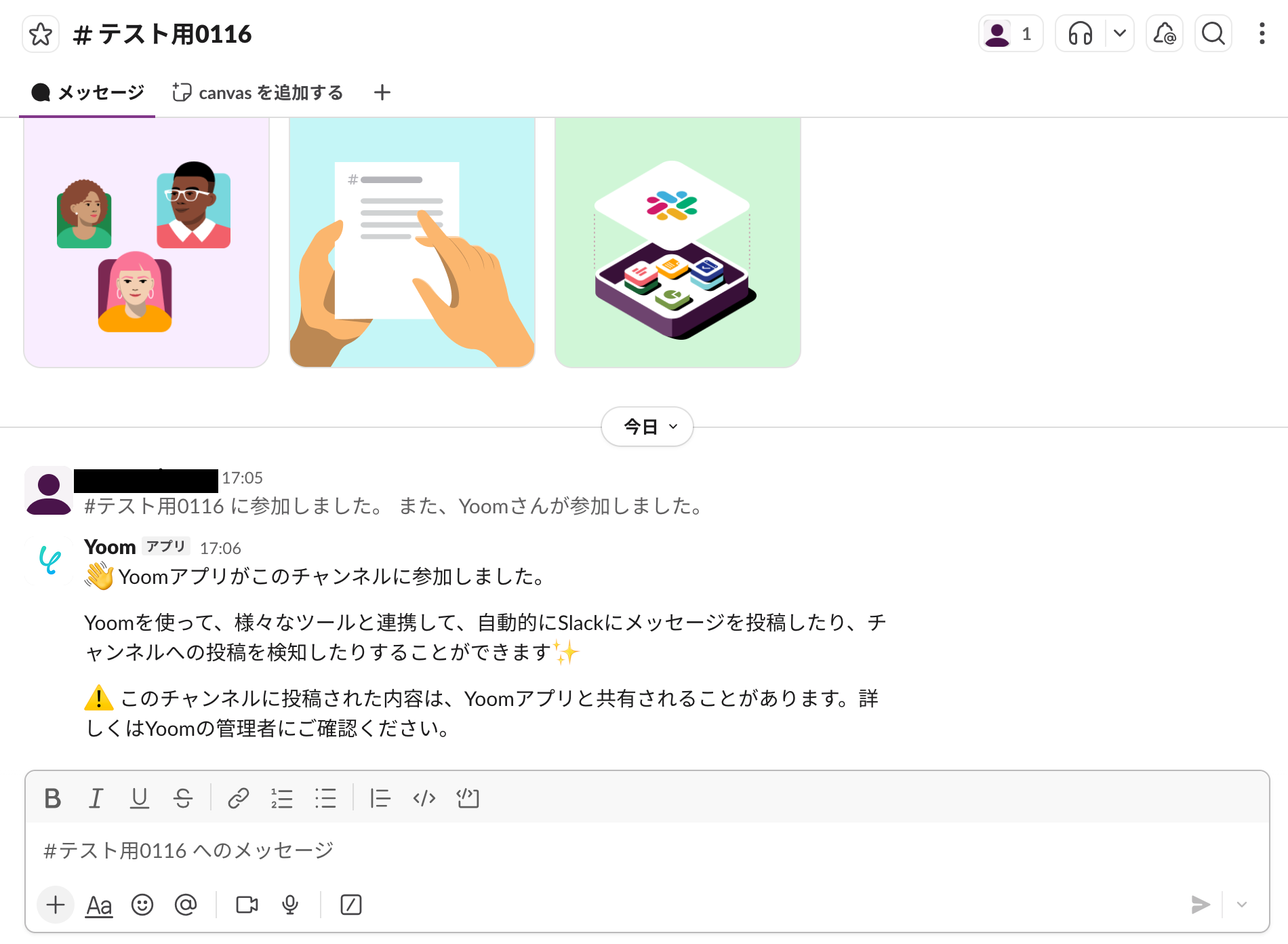Open notification preferences bell icon

coord(1165,33)
